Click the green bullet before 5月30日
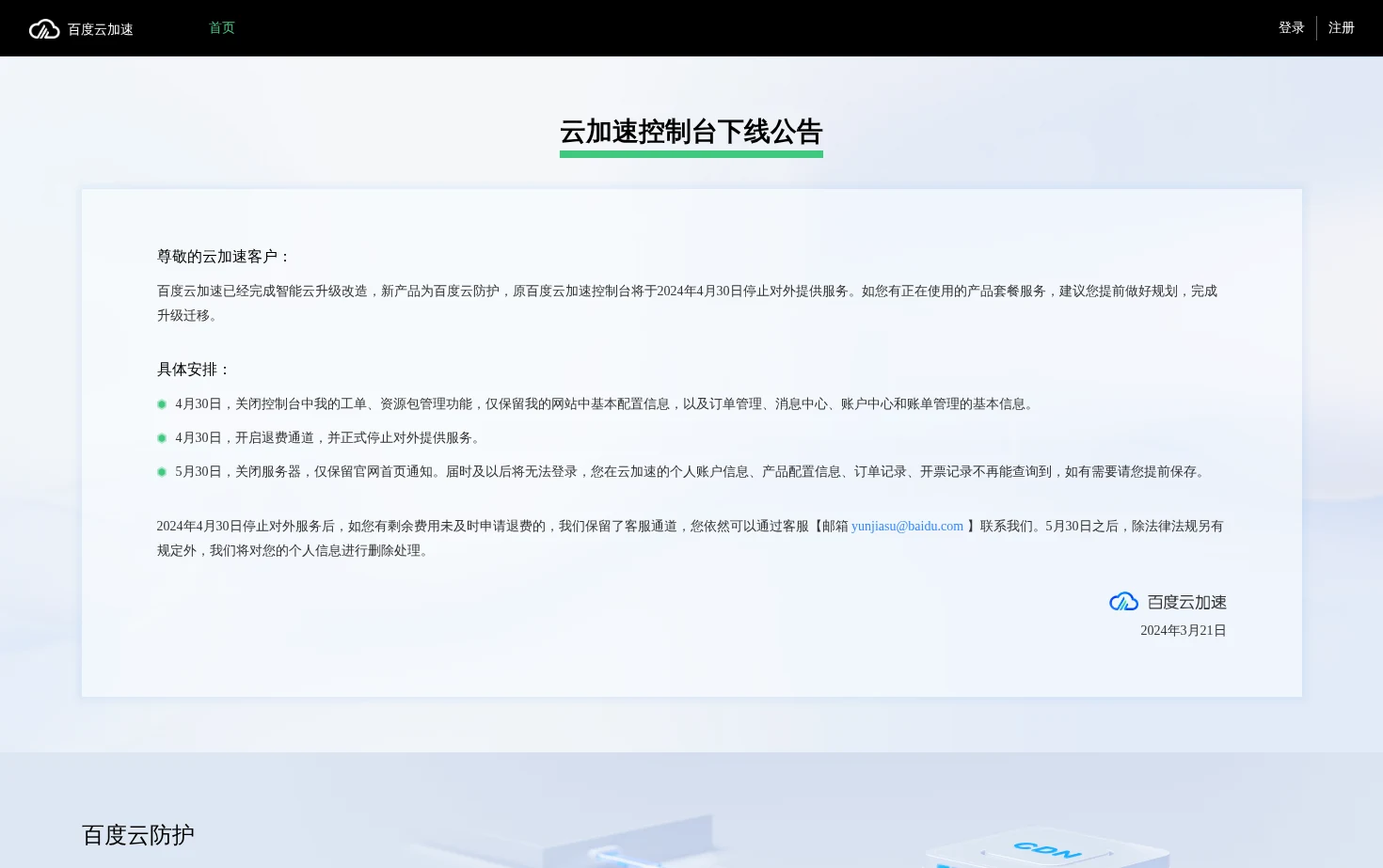 tap(162, 472)
